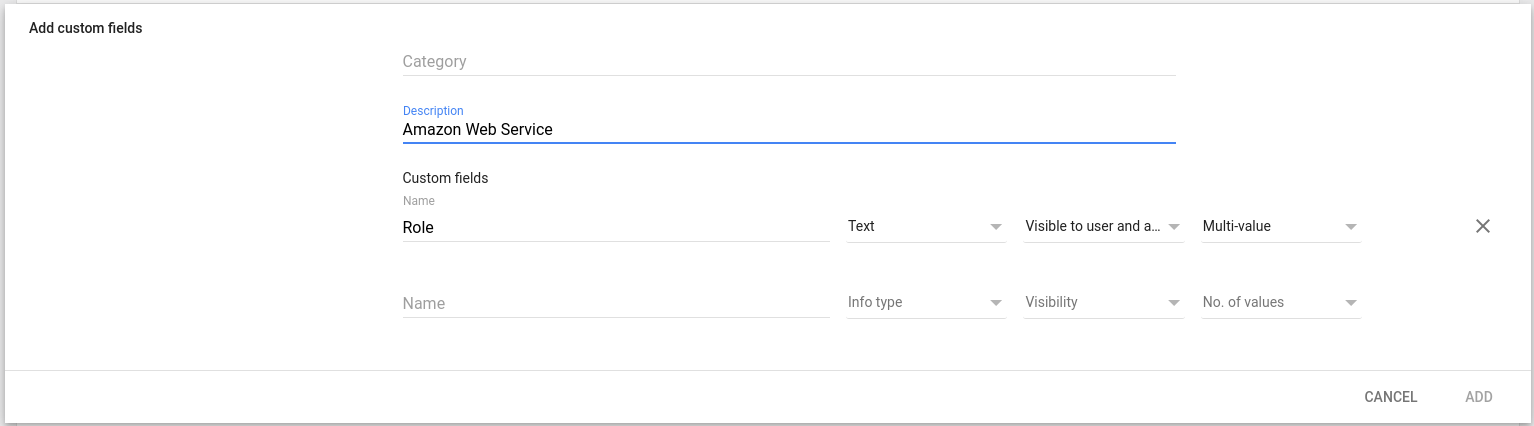Click the arrow beside Multi-value
The image size is (1534, 426).
click(1351, 227)
